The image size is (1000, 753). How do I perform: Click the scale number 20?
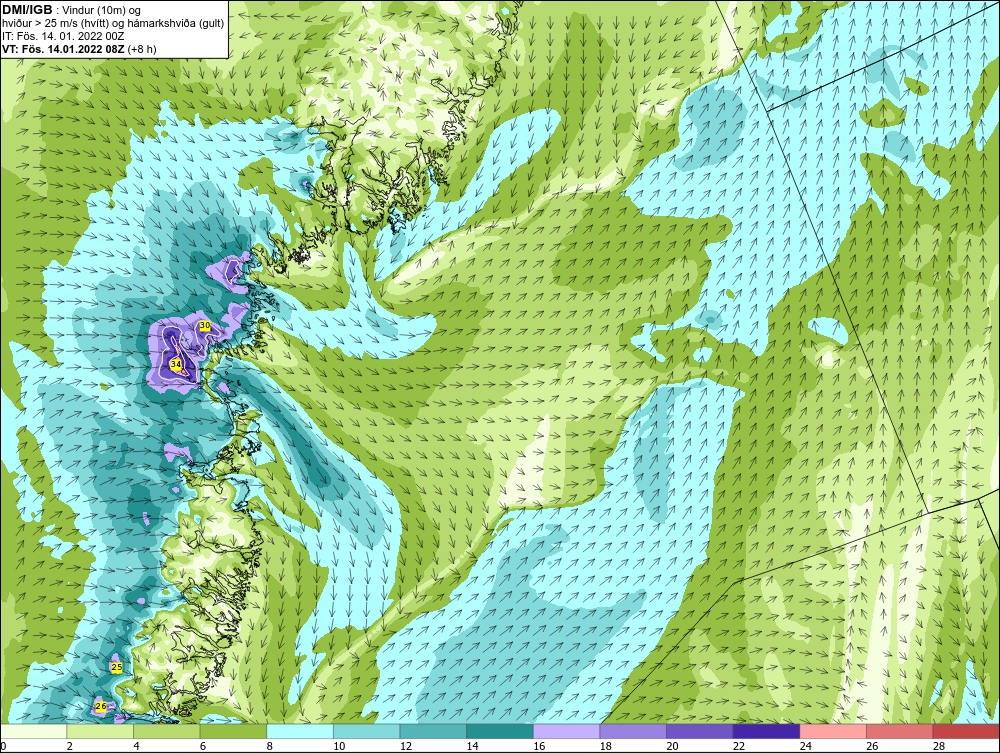tap(672, 746)
